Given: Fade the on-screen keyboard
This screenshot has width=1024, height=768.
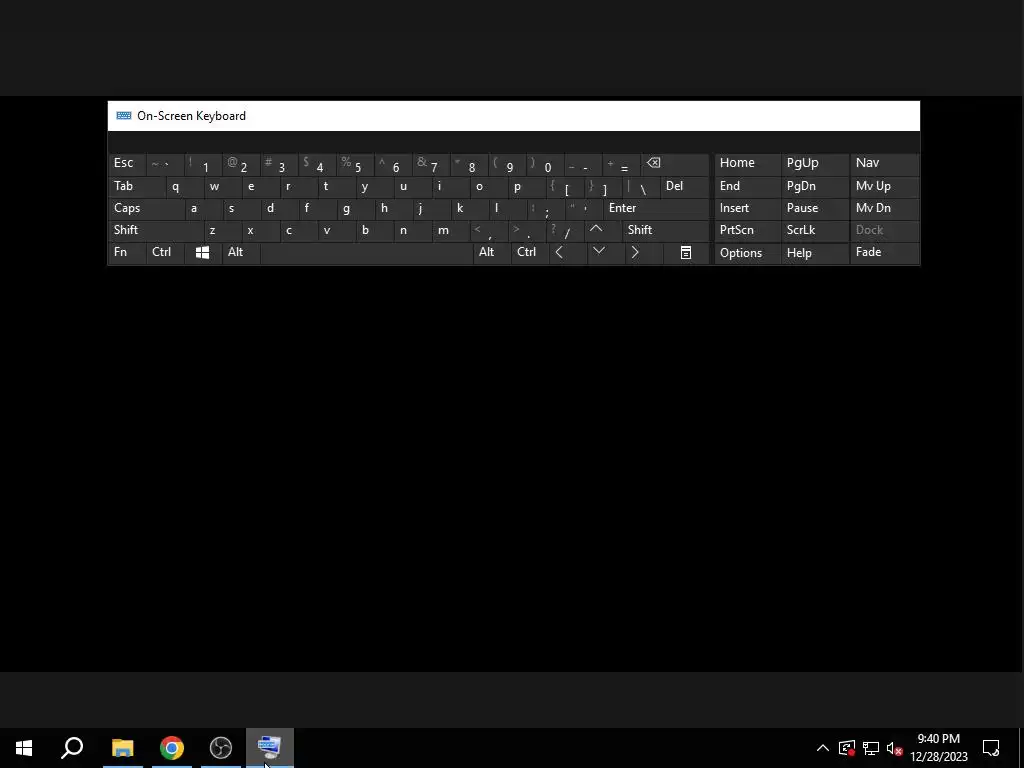Looking at the screenshot, I should [885, 253].
